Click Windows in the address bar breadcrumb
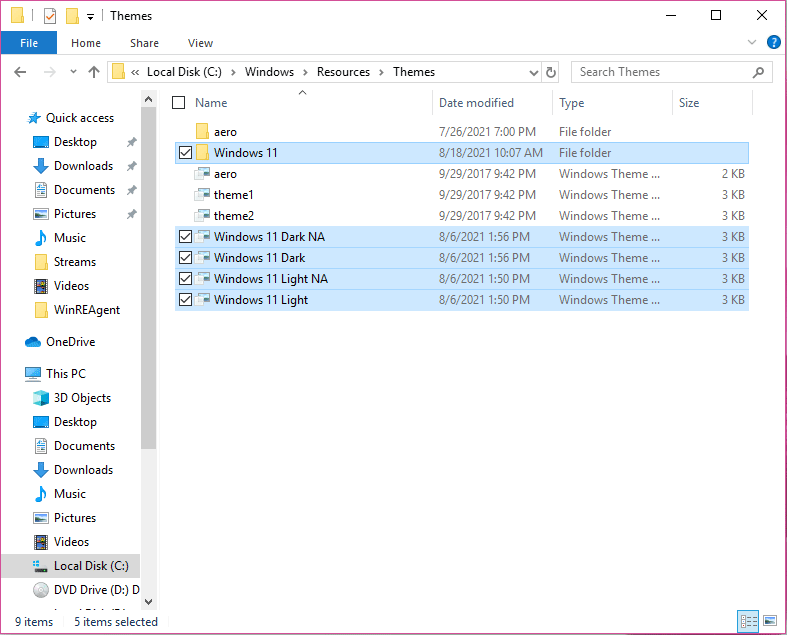Image resolution: width=787 pixels, height=635 pixels. pyautogui.click(x=270, y=72)
